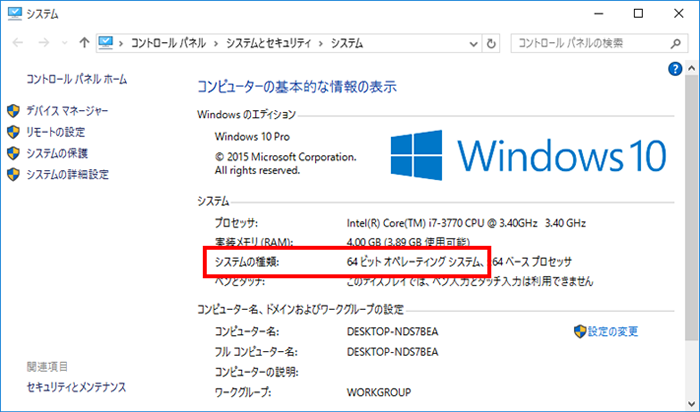700x412 pixels.
Task: Click the shield icon beside システムの保護
Action: pos(13,153)
